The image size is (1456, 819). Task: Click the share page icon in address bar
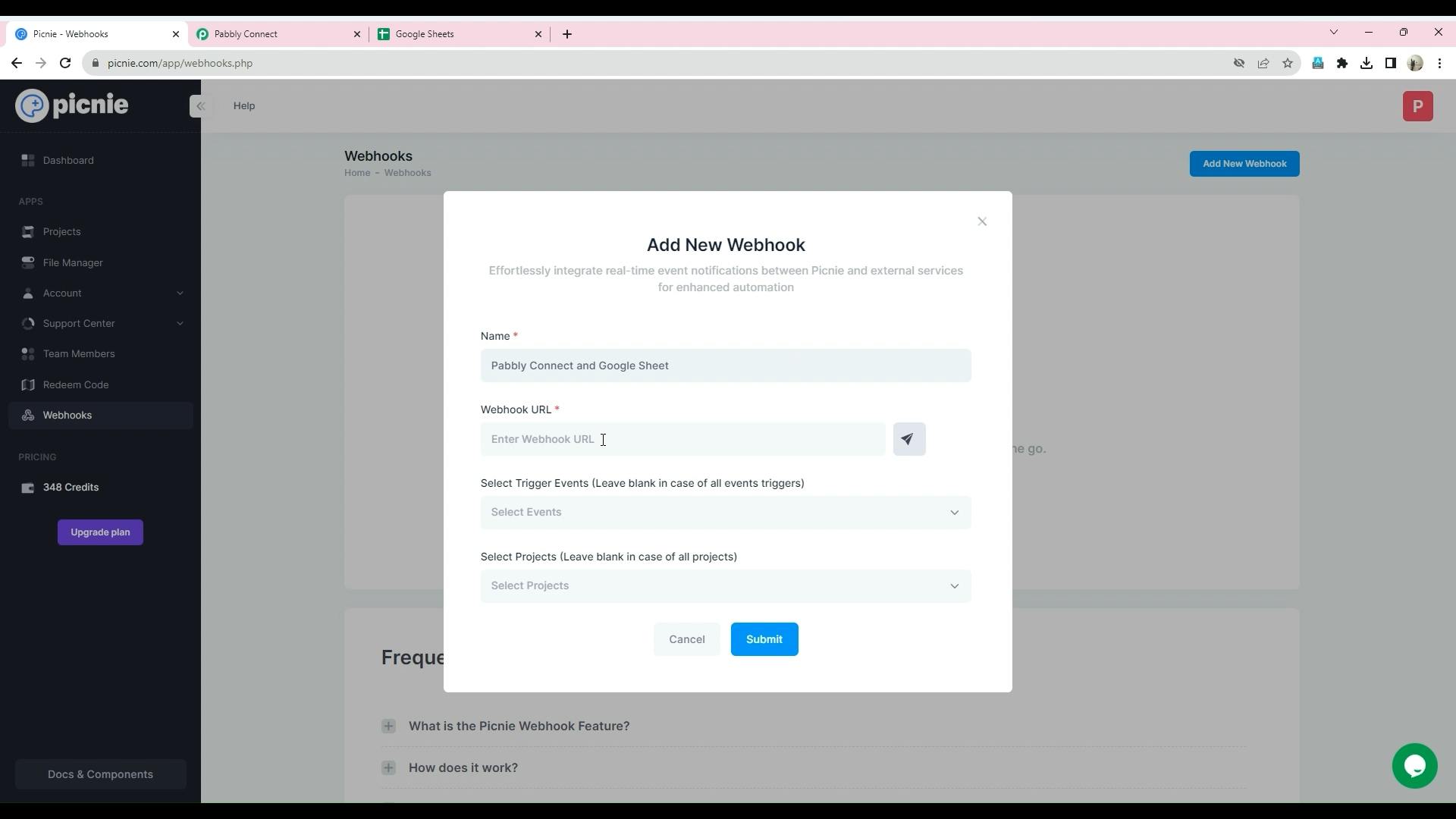(1263, 63)
